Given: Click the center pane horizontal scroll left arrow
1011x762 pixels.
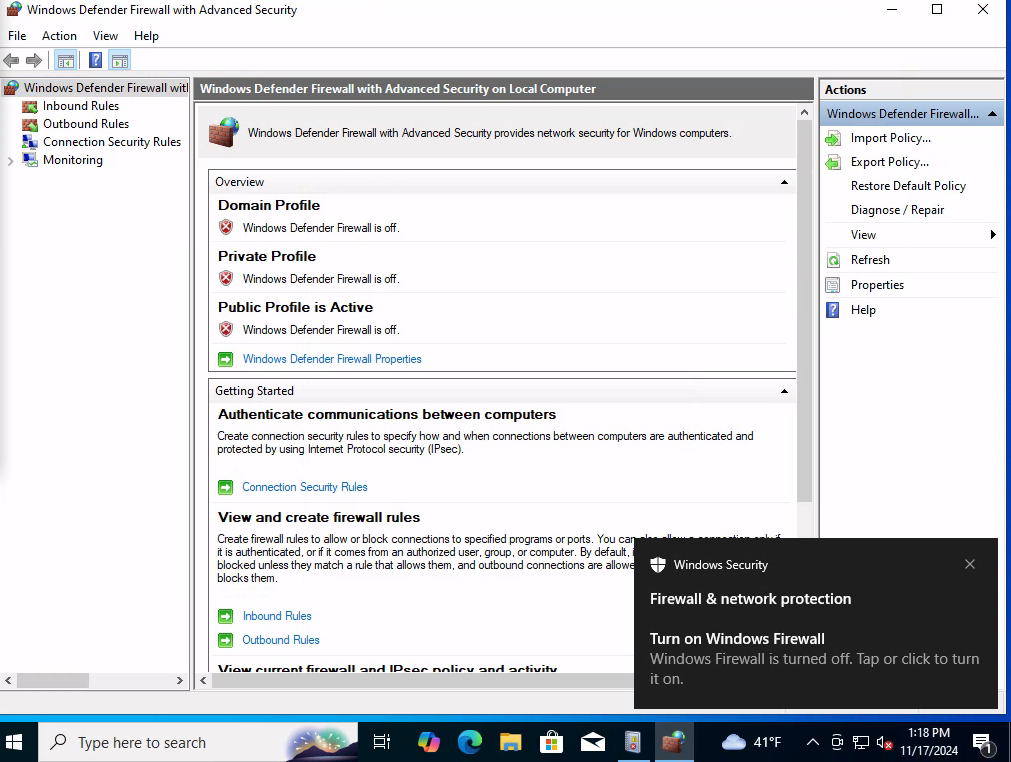Looking at the screenshot, I should point(204,680).
